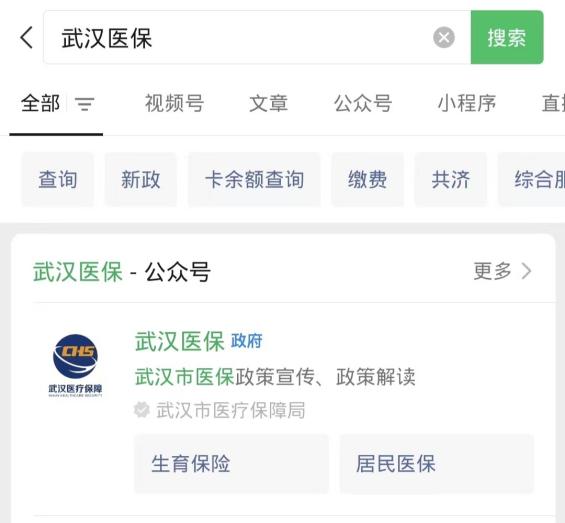This screenshot has height=523, width=565.
Task: Choose the 新政 suggestion chip
Action: point(141,179)
